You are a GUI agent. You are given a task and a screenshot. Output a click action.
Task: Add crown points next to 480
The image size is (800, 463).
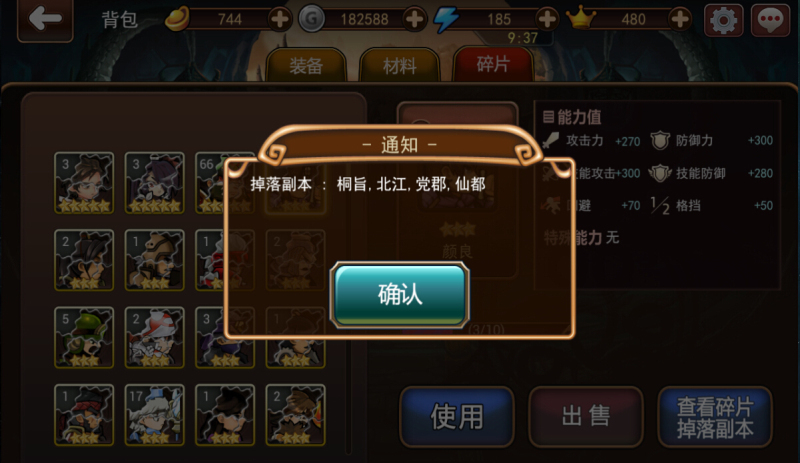[680, 19]
